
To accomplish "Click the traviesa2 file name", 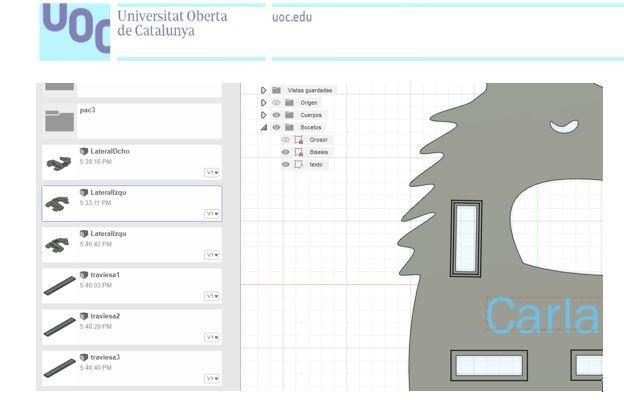I will point(105,316).
